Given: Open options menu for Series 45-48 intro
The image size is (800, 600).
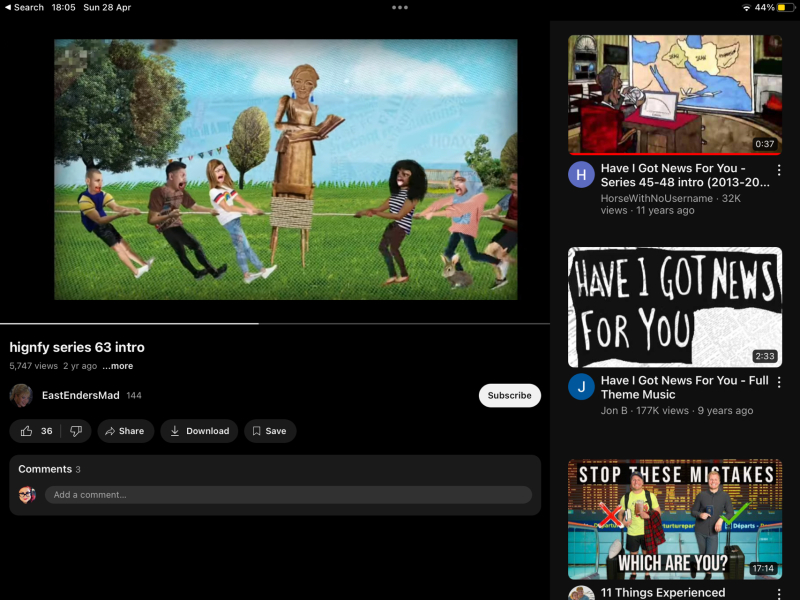Looking at the screenshot, I should (x=779, y=169).
